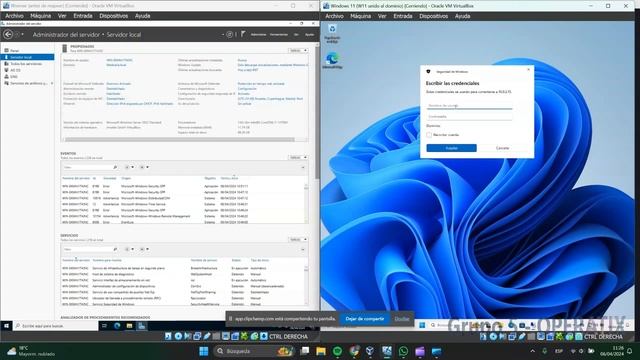
Task: Open Task View on server VM taskbar
Action: pyautogui.click(x=104, y=326)
